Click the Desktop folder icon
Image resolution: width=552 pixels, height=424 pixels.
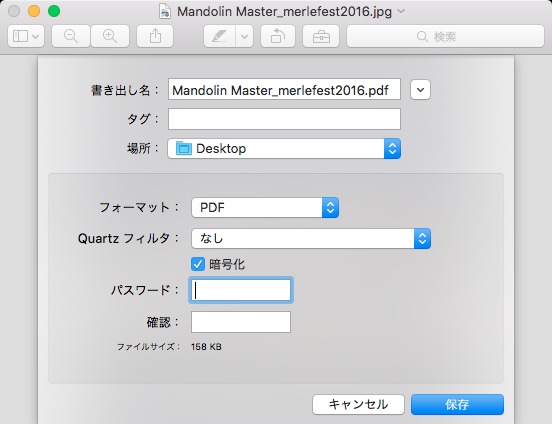click(183, 148)
